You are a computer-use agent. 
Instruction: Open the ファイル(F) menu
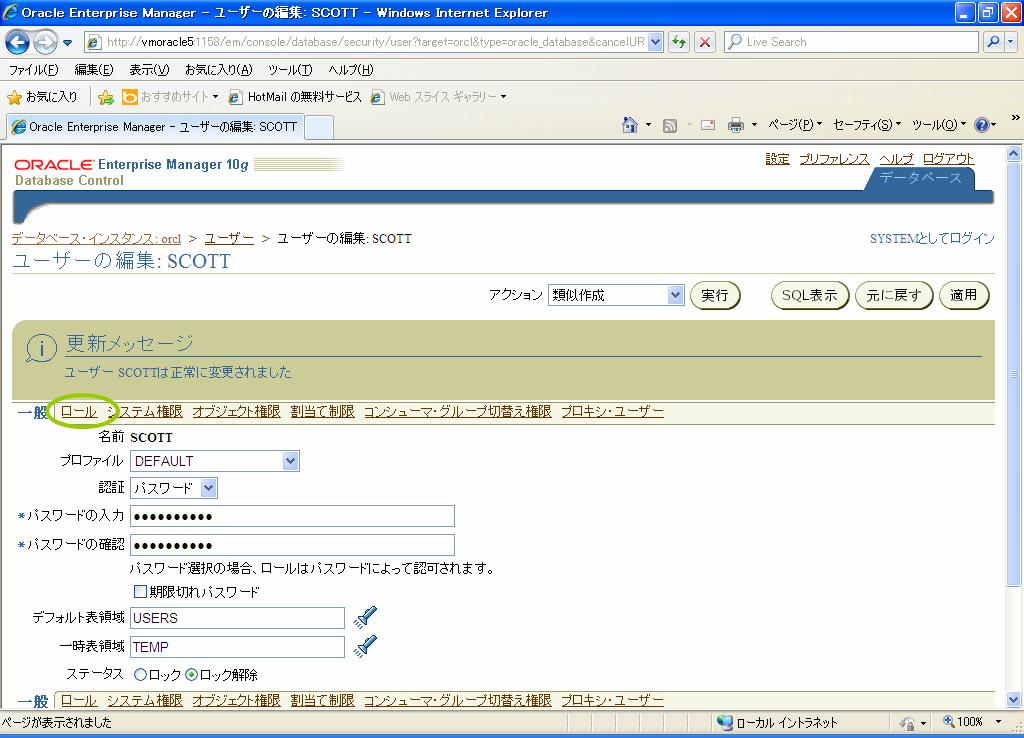(x=33, y=70)
